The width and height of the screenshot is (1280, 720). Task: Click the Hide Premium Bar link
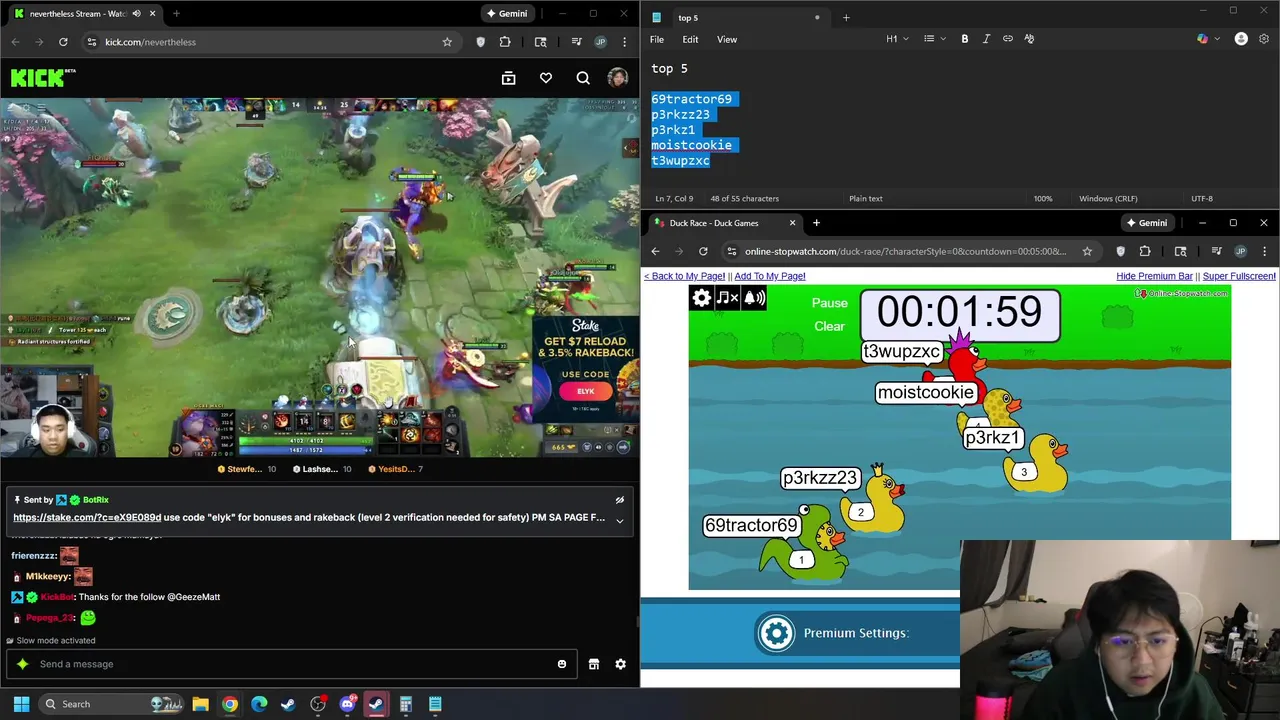[x=1154, y=276]
